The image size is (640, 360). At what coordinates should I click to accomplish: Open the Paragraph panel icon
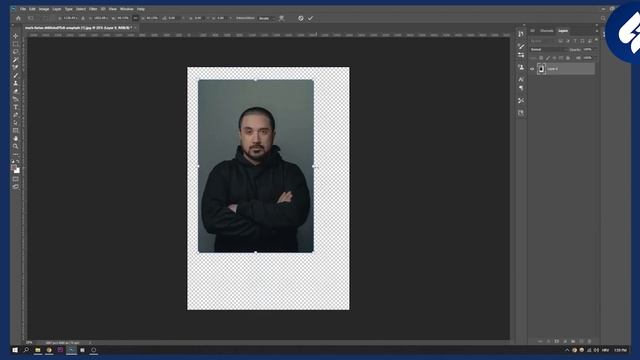tap(521, 88)
